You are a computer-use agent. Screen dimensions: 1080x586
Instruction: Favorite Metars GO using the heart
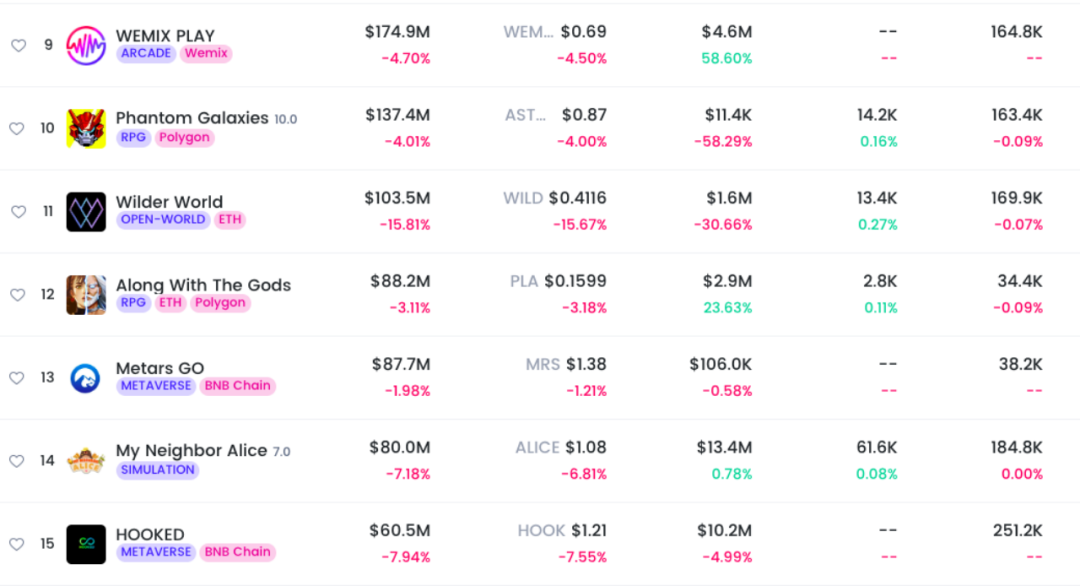pyautogui.click(x=17, y=377)
